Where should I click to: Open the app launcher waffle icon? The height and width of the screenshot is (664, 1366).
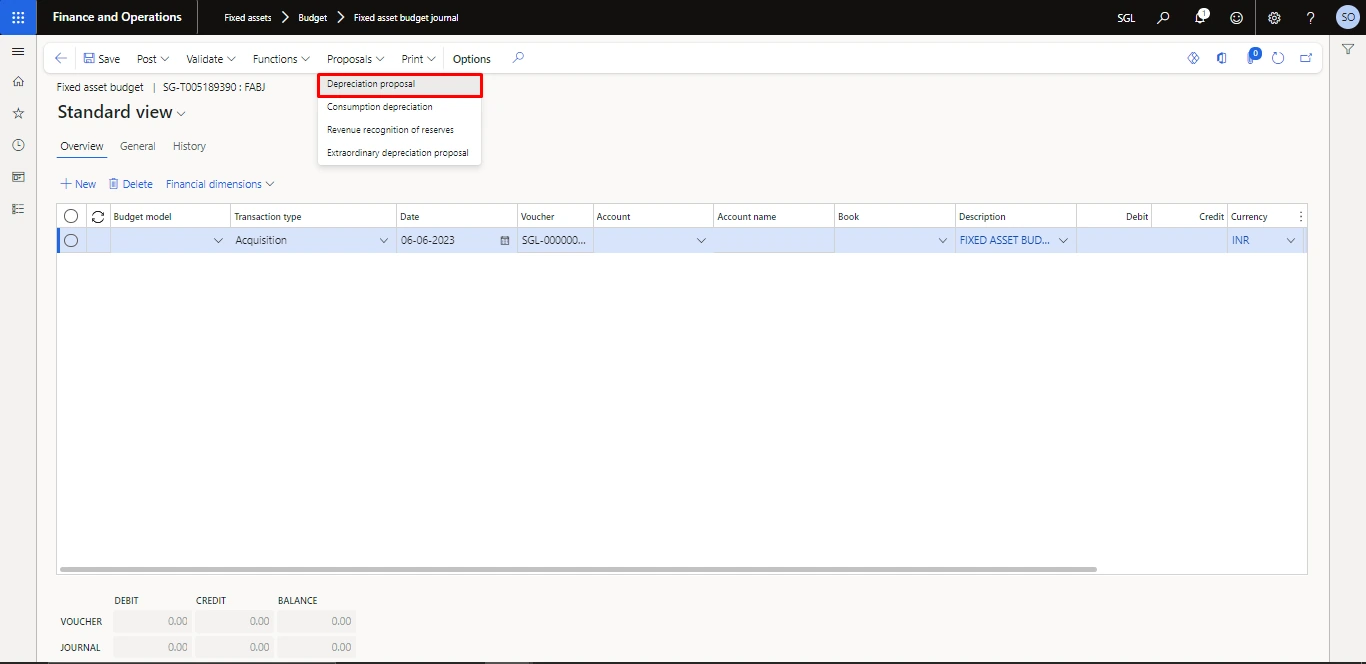click(x=18, y=17)
